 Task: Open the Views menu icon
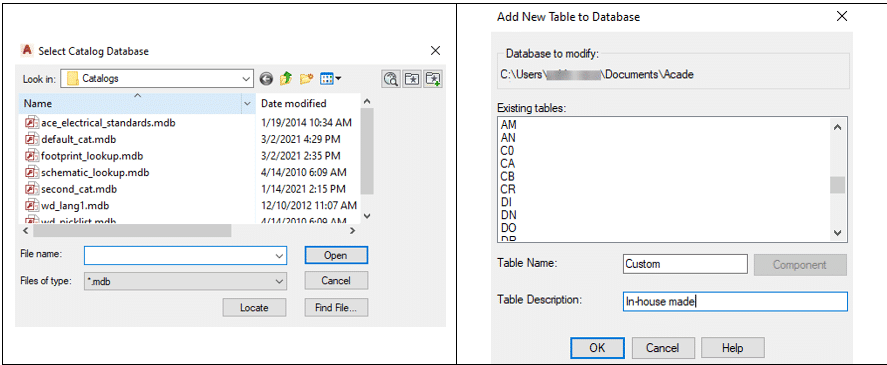[330, 79]
